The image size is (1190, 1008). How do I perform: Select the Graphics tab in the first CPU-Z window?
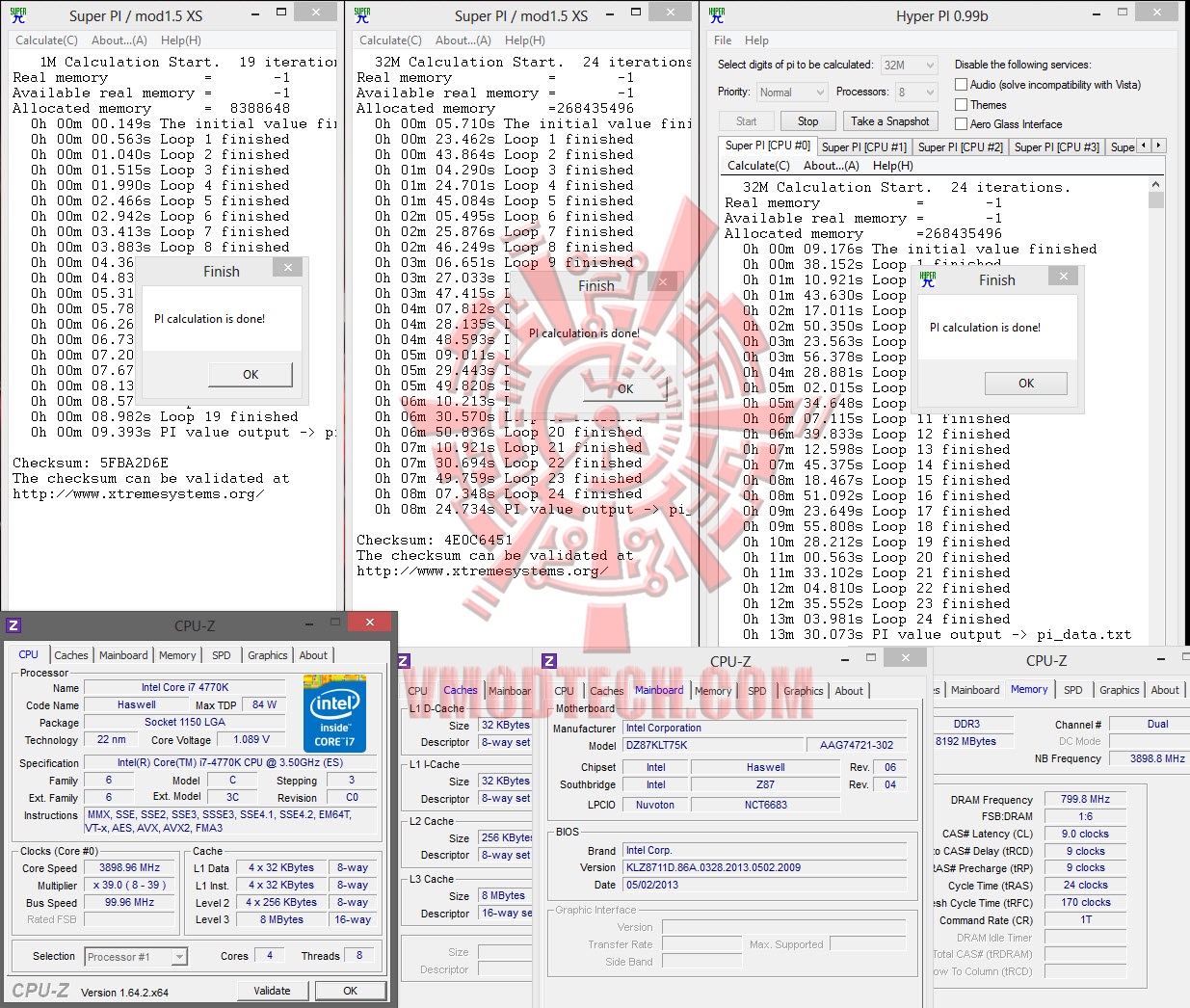[268, 655]
